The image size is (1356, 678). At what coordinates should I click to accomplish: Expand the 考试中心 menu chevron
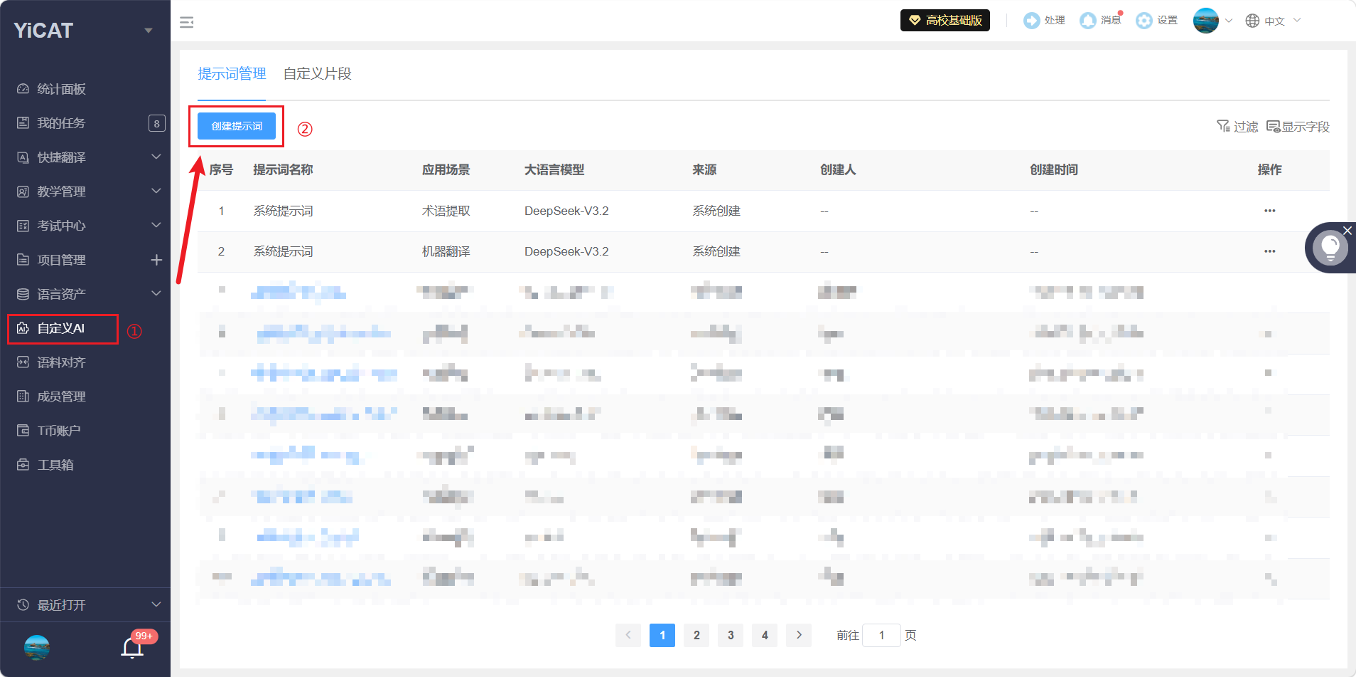156,225
